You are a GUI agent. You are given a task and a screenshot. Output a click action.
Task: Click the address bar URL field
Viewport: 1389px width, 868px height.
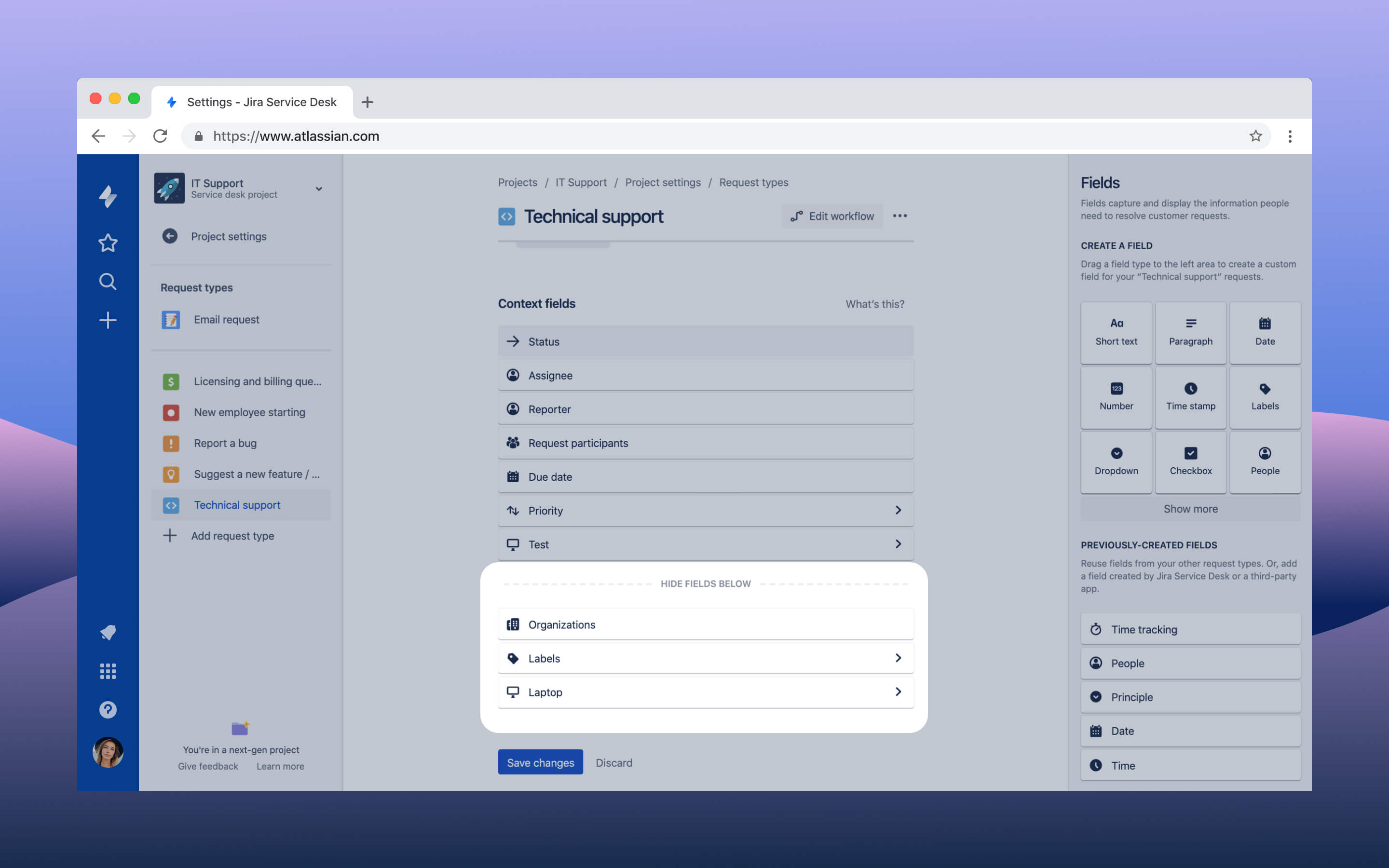tap(726, 136)
